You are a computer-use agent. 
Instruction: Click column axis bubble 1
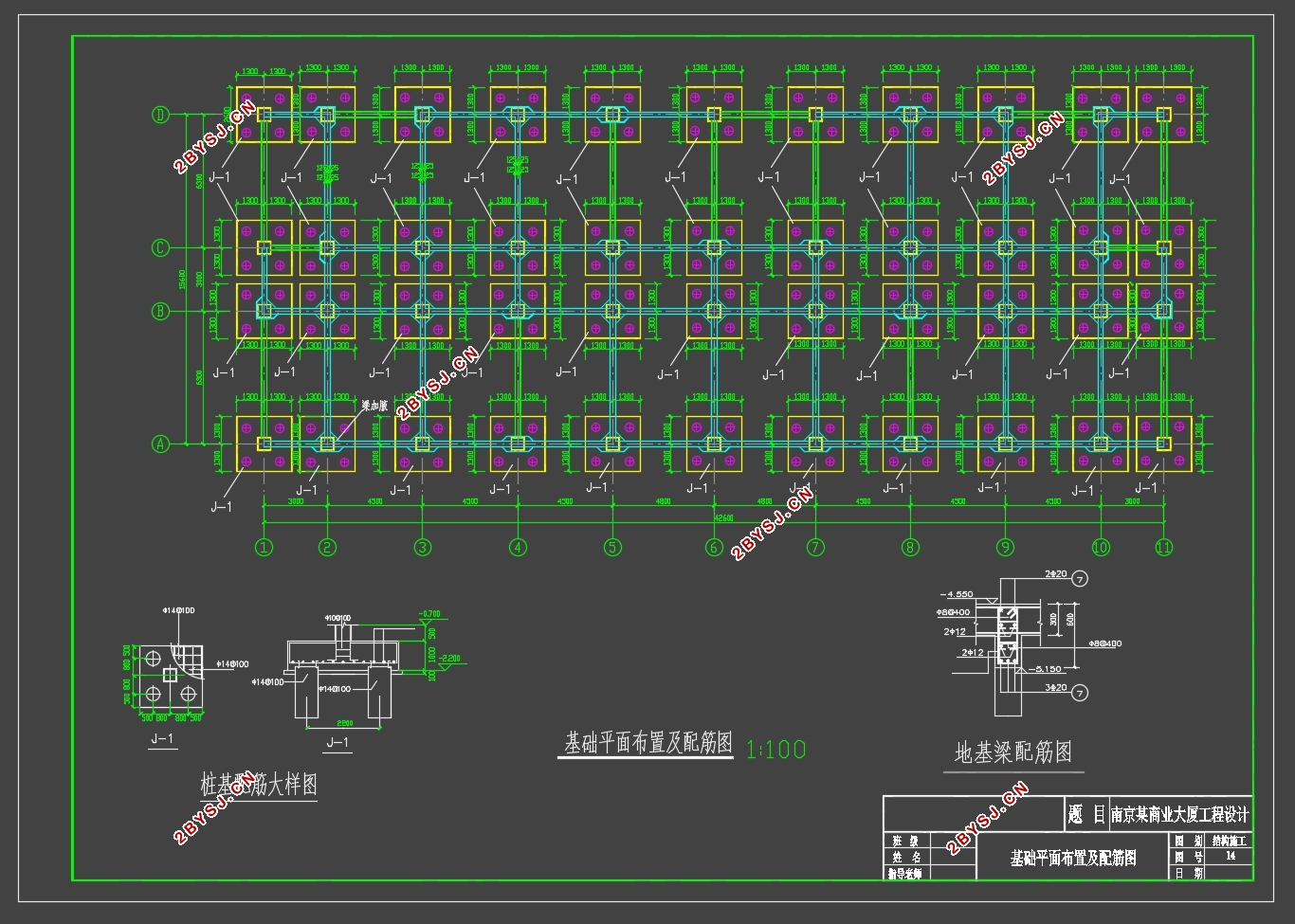coord(264,547)
